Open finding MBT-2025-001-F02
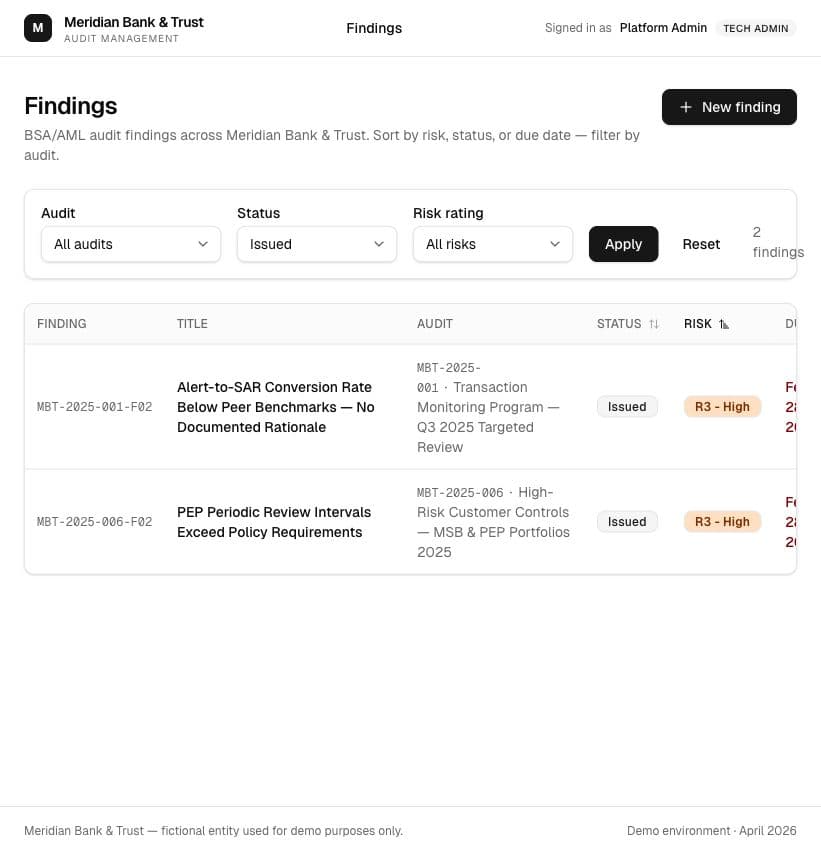821x855 pixels. [x=94, y=407]
